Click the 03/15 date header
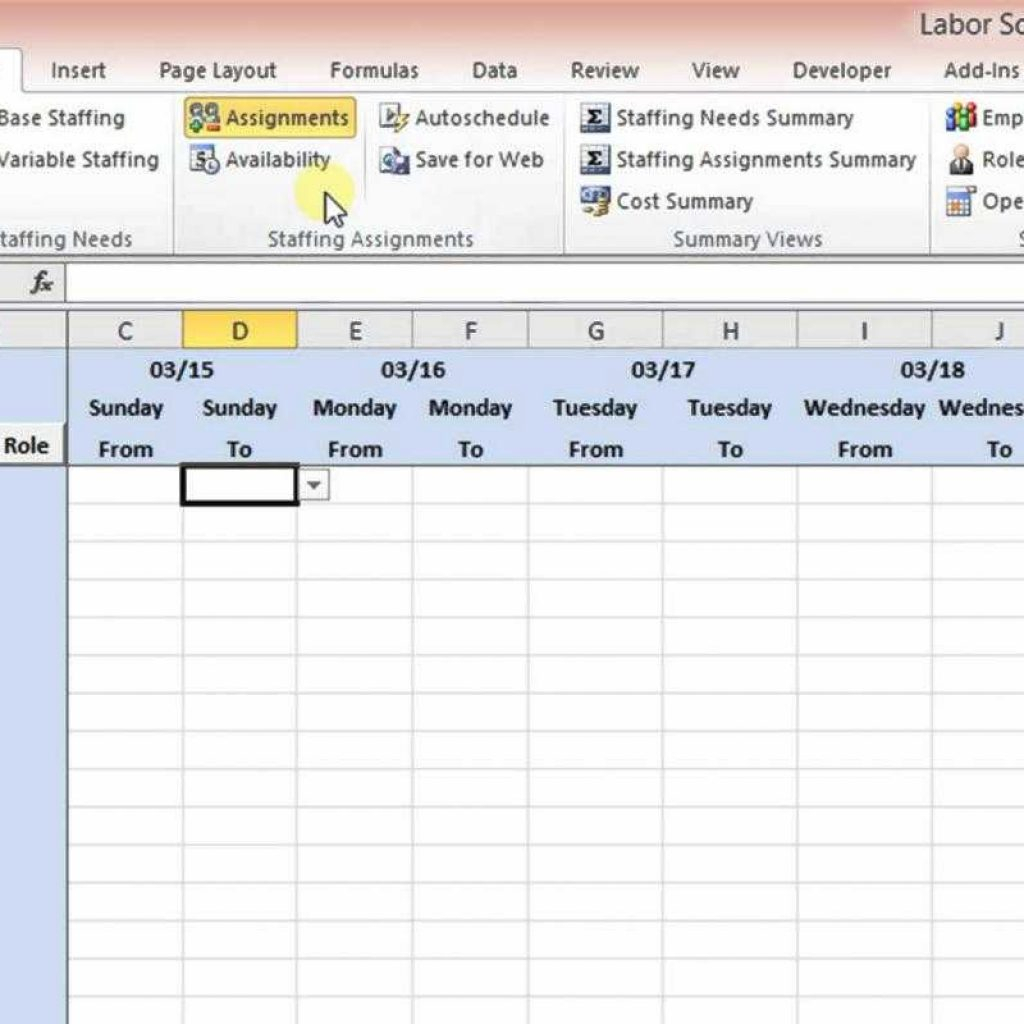Image resolution: width=1024 pixels, height=1024 pixels. 182,370
